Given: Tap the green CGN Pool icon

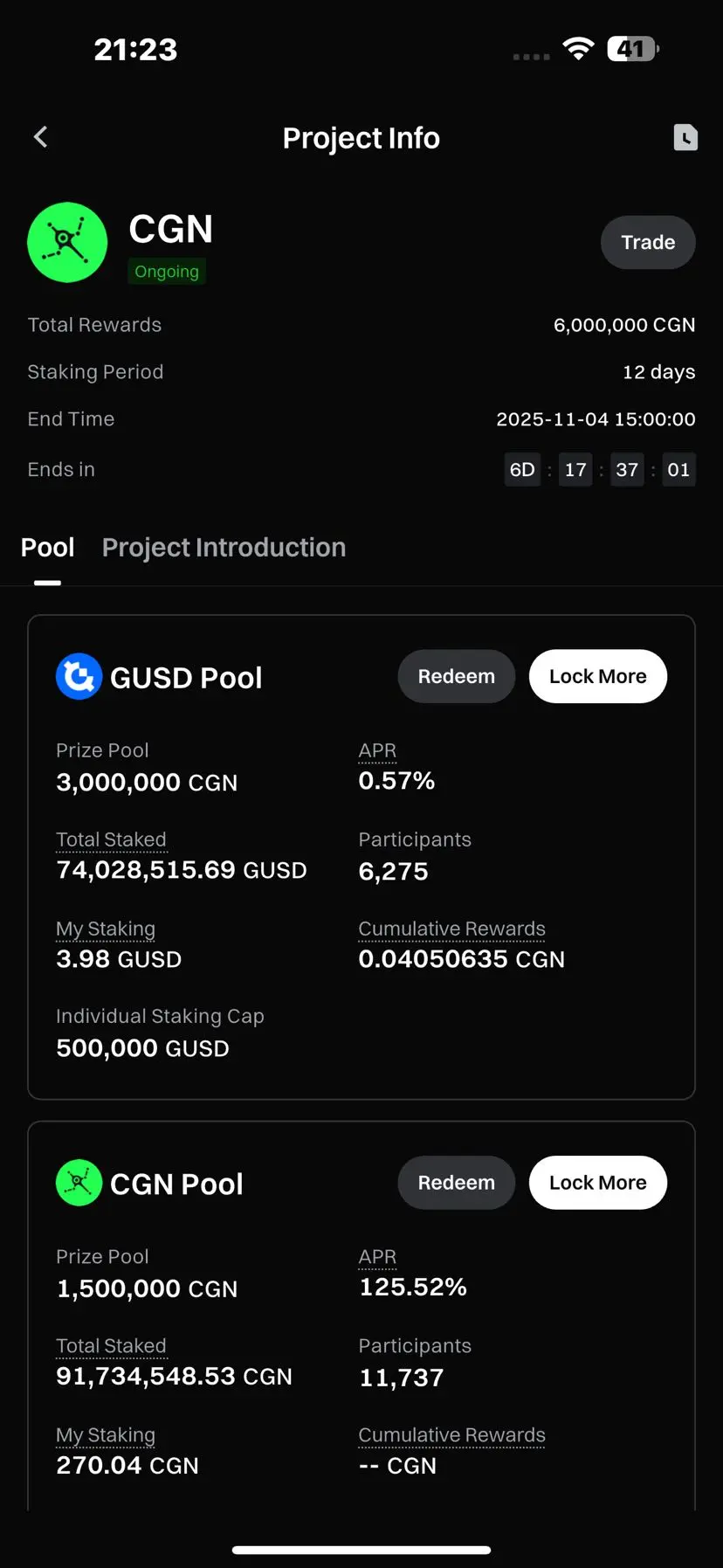Looking at the screenshot, I should (79, 1183).
